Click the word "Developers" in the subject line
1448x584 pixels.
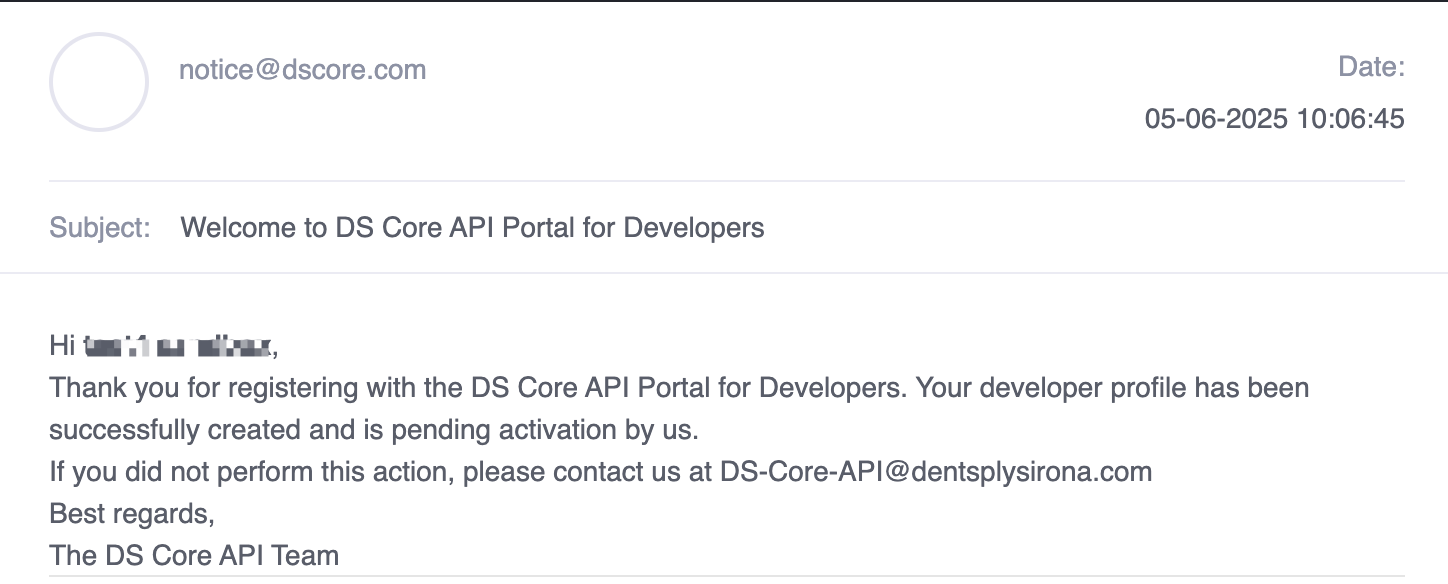click(x=694, y=228)
